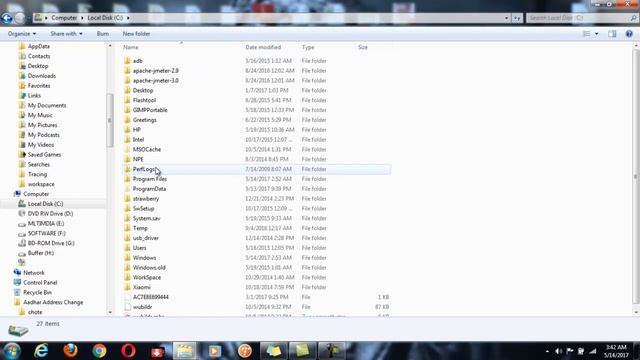Click the file list vertical scrollbar

636,176
